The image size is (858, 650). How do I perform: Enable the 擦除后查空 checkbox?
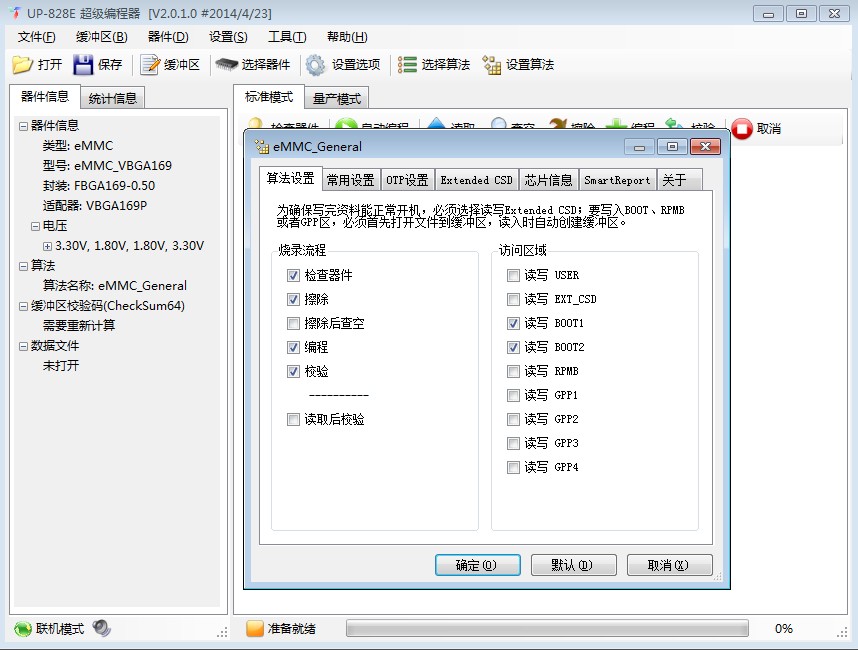point(293,323)
